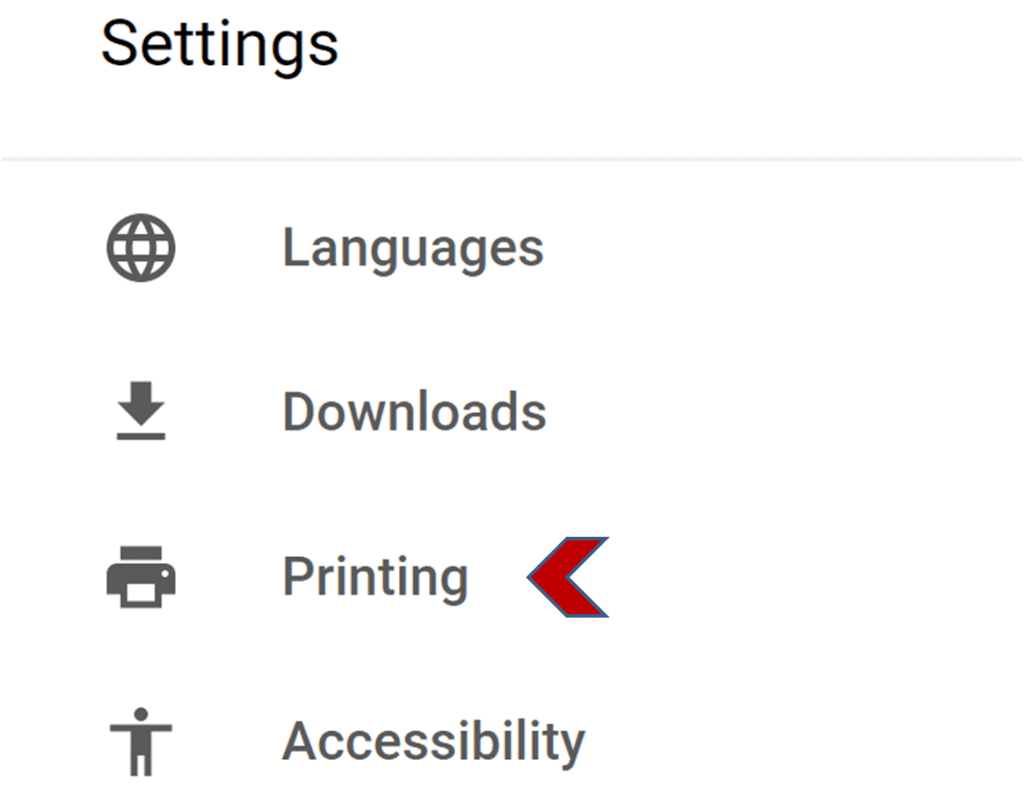Screen dimensions: 1024x803
Task: Open the Languages settings section
Action: [x=412, y=248]
